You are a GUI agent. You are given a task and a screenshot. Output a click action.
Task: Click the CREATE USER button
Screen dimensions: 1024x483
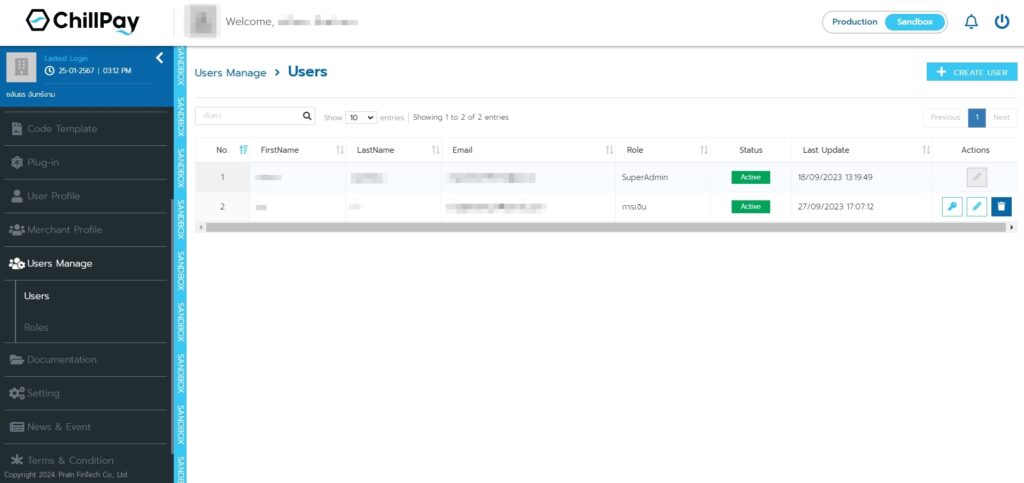tap(972, 72)
